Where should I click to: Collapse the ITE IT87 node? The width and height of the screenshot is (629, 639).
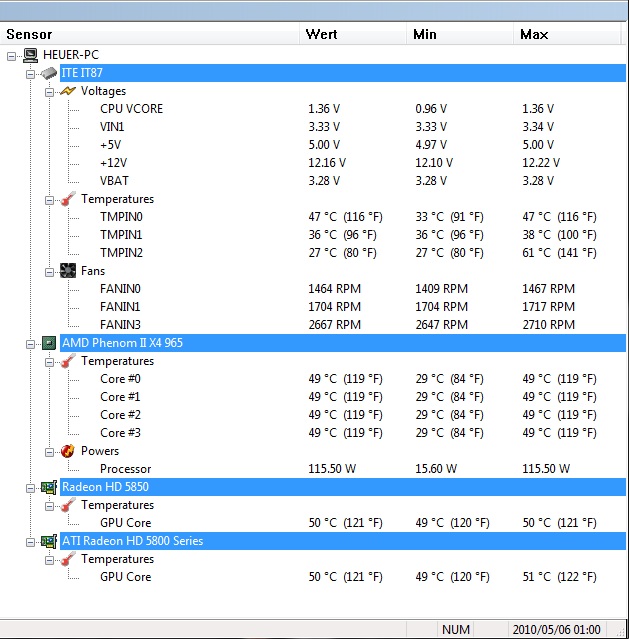pyautogui.click(x=30, y=74)
